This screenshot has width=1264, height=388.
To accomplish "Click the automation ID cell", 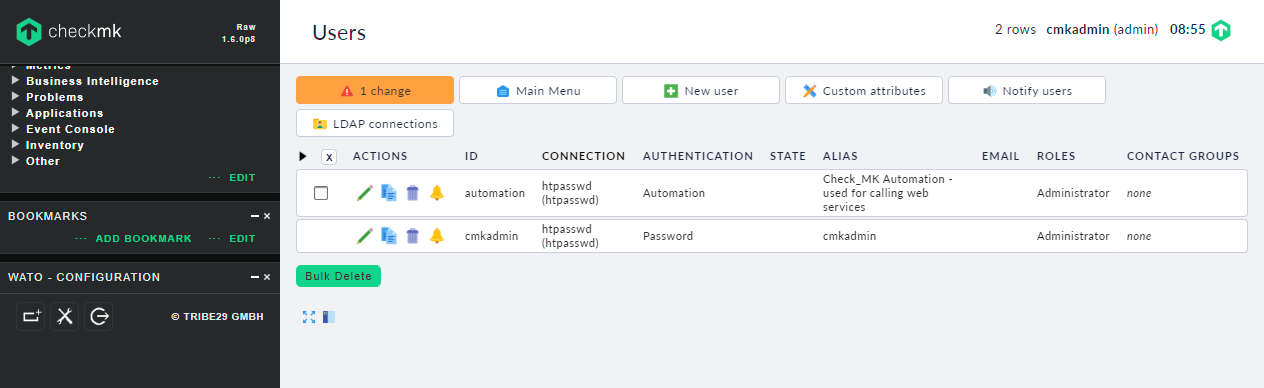I will coord(495,193).
